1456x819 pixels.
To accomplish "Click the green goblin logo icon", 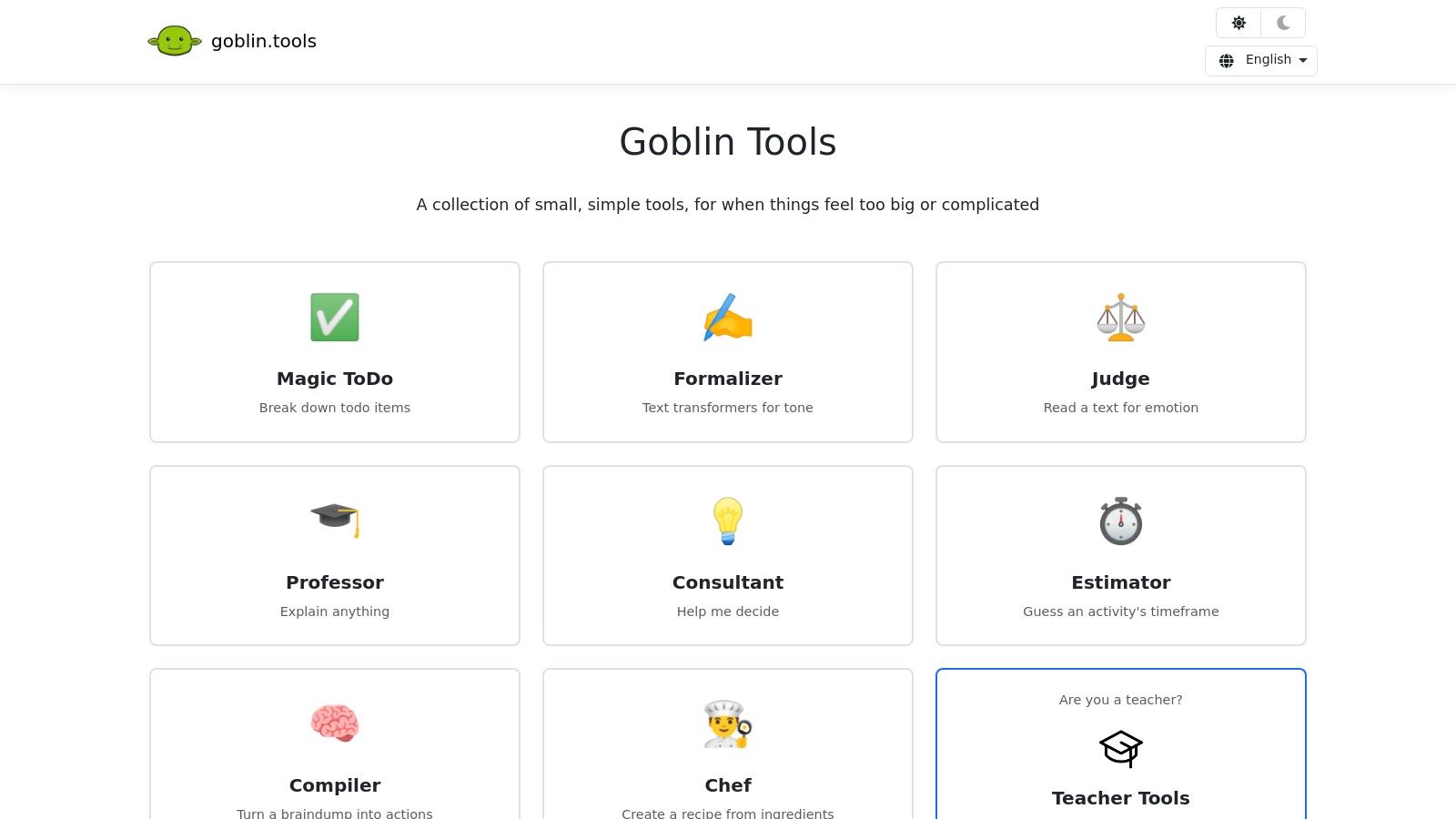I will pyautogui.click(x=175, y=41).
